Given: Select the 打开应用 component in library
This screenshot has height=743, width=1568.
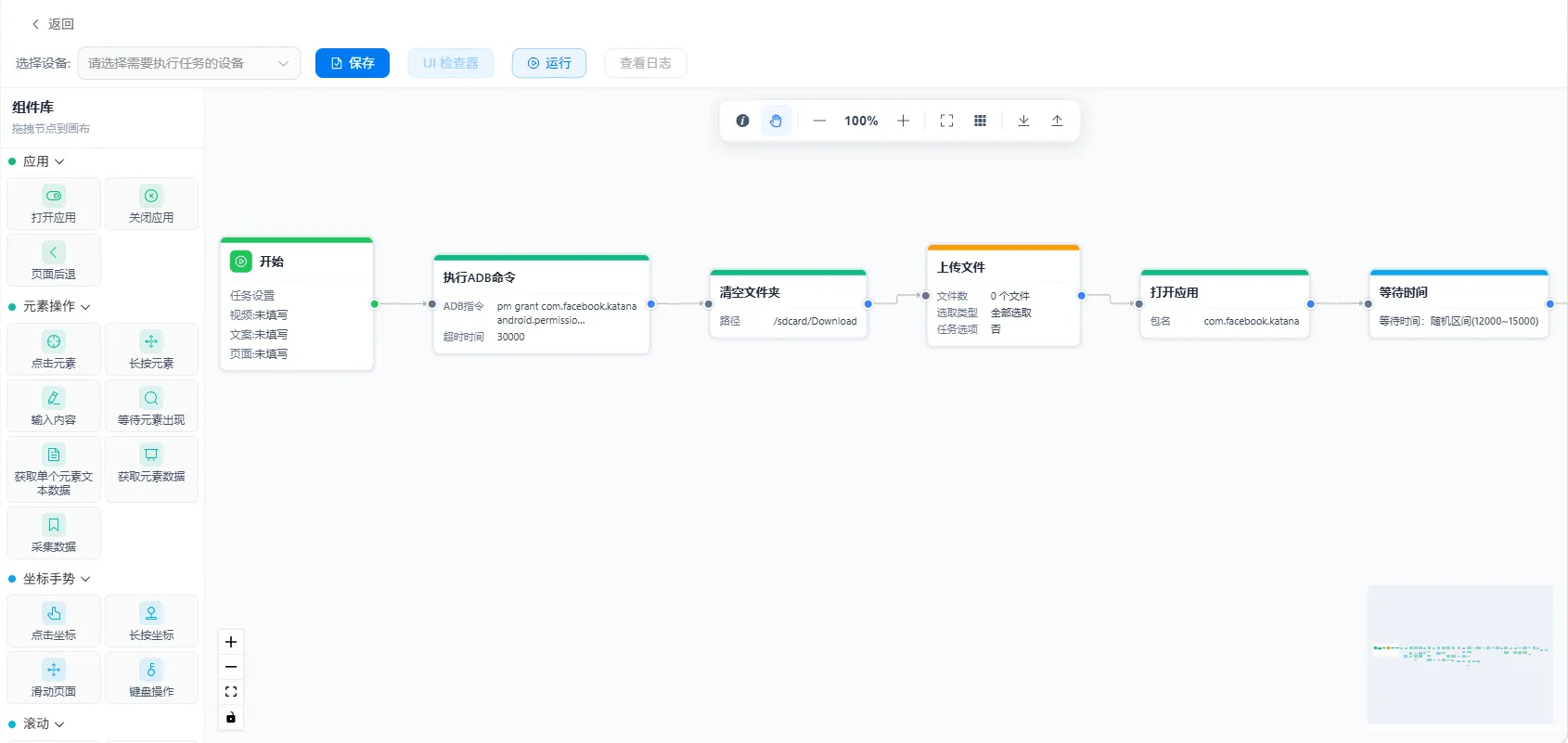Looking at the screenshot, I should (54, 204).
